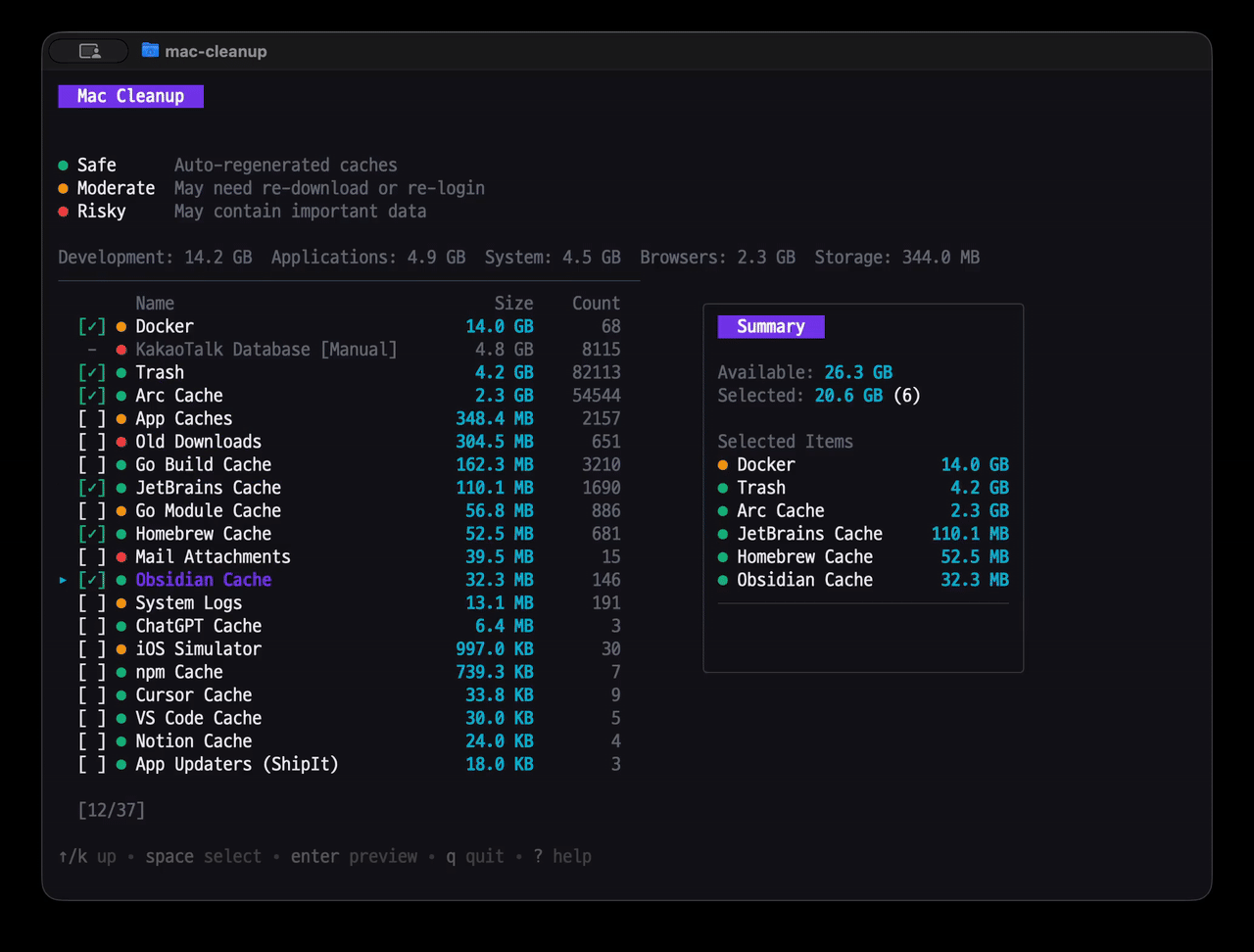
Task: Click the Obsidian Cache highlighted row name
Action: (204, 580)
